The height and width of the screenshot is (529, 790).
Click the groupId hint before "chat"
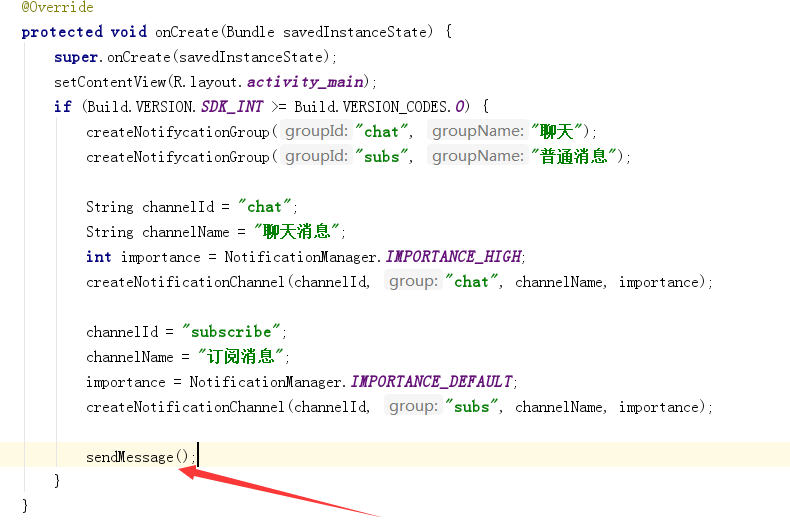tap(316, 131)
